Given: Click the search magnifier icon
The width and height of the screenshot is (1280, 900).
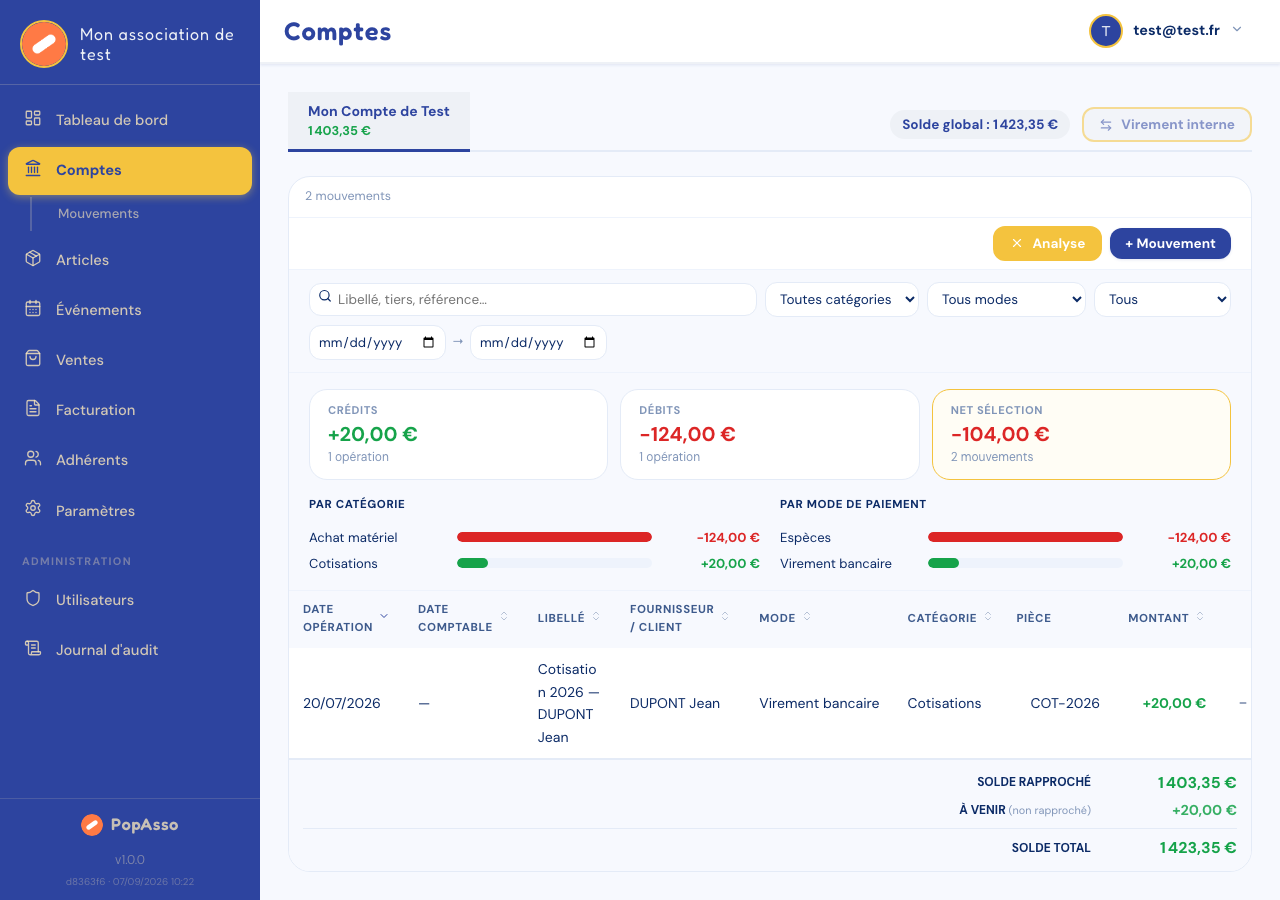Looking at the screenshot, I should pyautogui.click(x=325, y=297).
